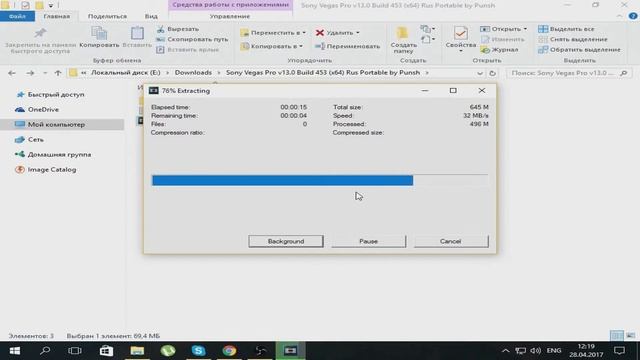The image size is (640, 360).
Task: Click Снять выделение in ribbon
Action: (x=573, y=39)
